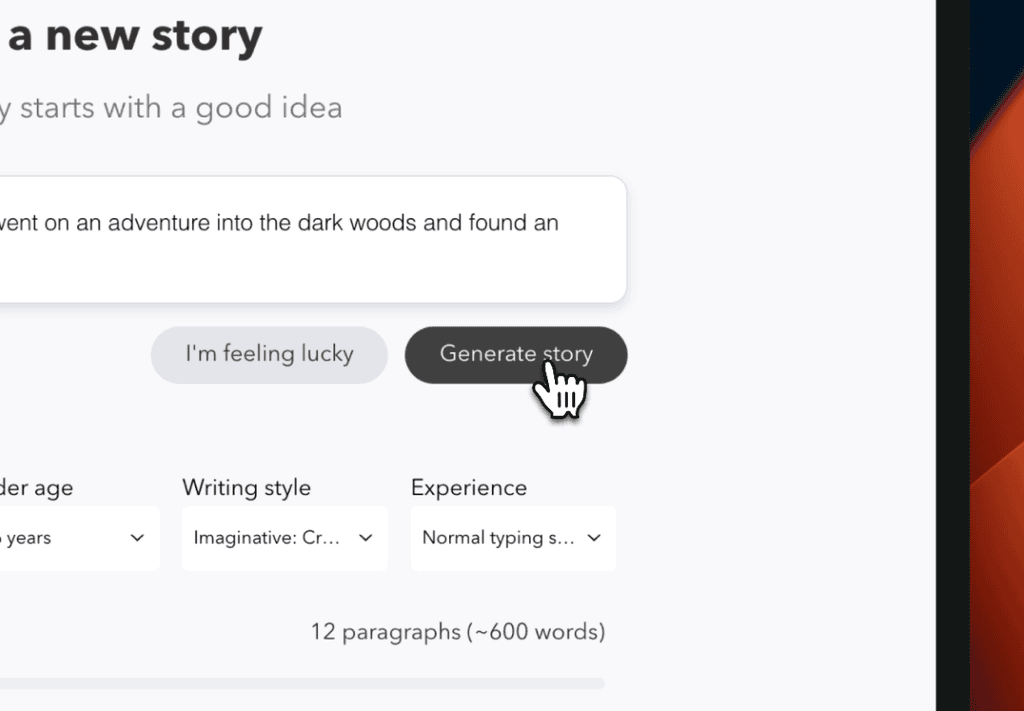Click the I'm feeling lucky button
The width and height of the screenshot is (1024, 711).
click(x=268, y=354)
